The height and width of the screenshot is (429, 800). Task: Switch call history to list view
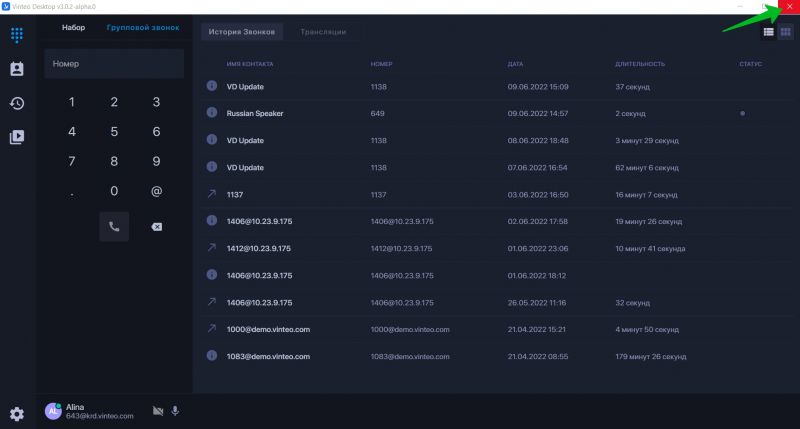pos(768,32)
